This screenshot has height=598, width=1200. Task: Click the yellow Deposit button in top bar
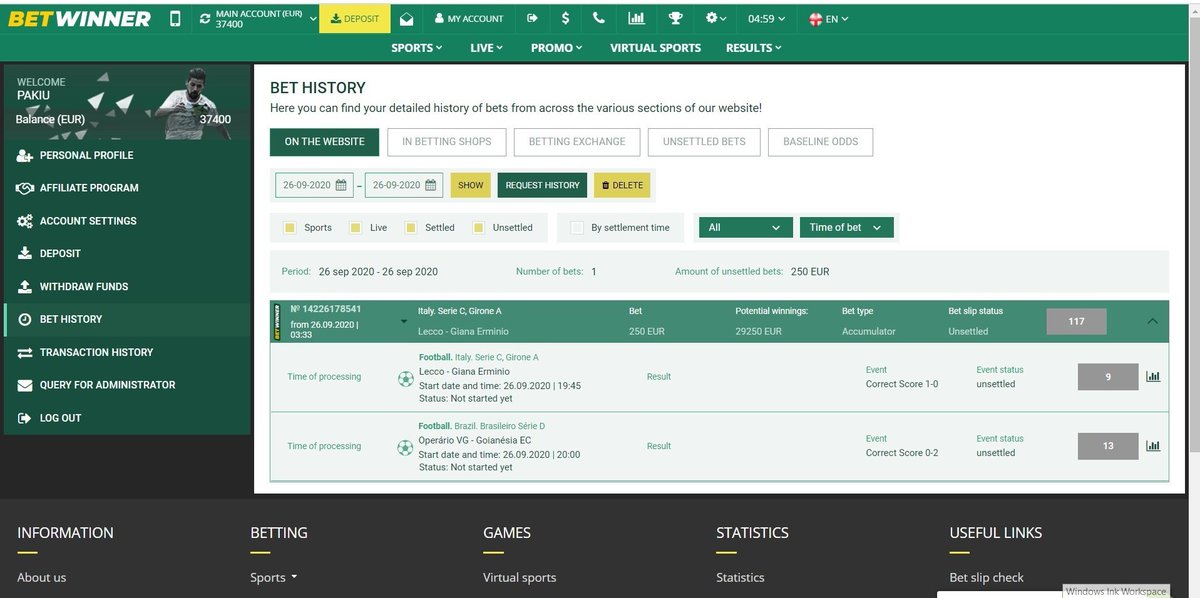(354, 18)
